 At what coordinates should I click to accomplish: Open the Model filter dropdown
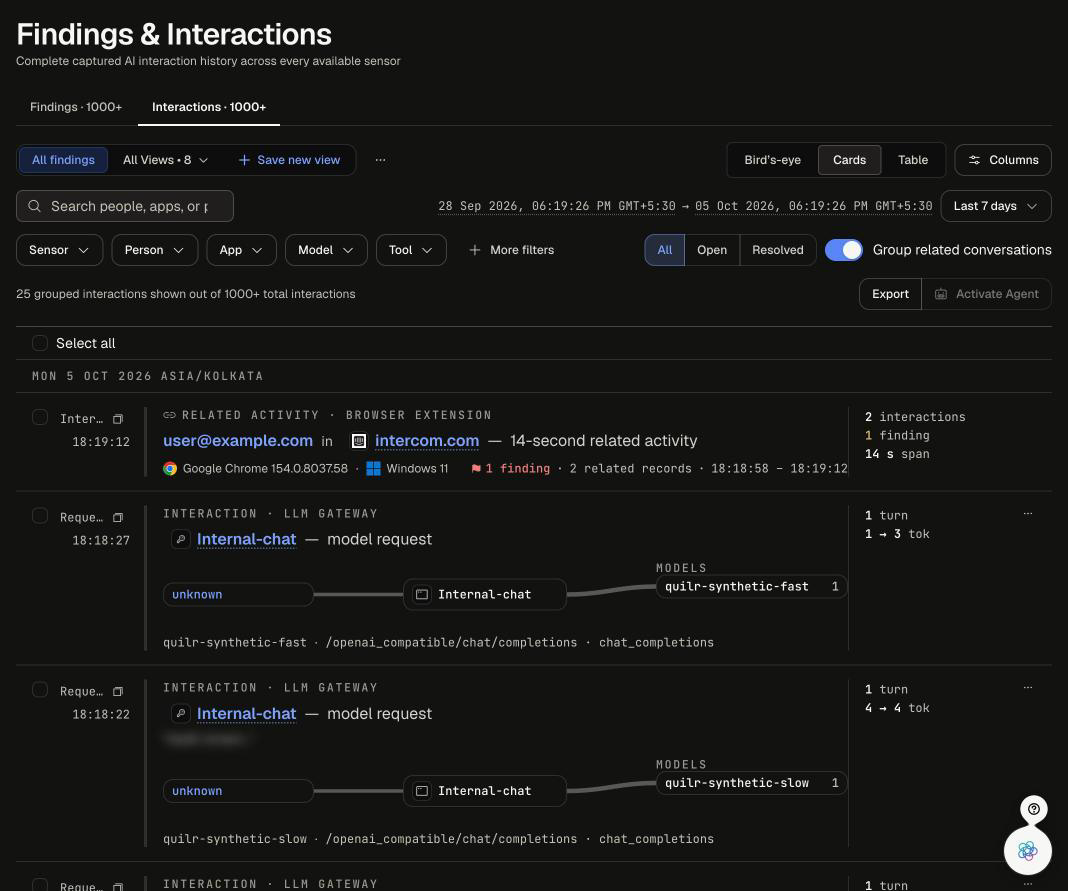click(x=326, y=250)
